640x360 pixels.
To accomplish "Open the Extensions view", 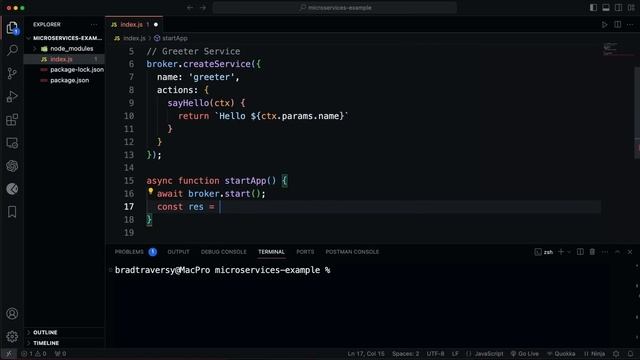I will (x=12, y=120).
